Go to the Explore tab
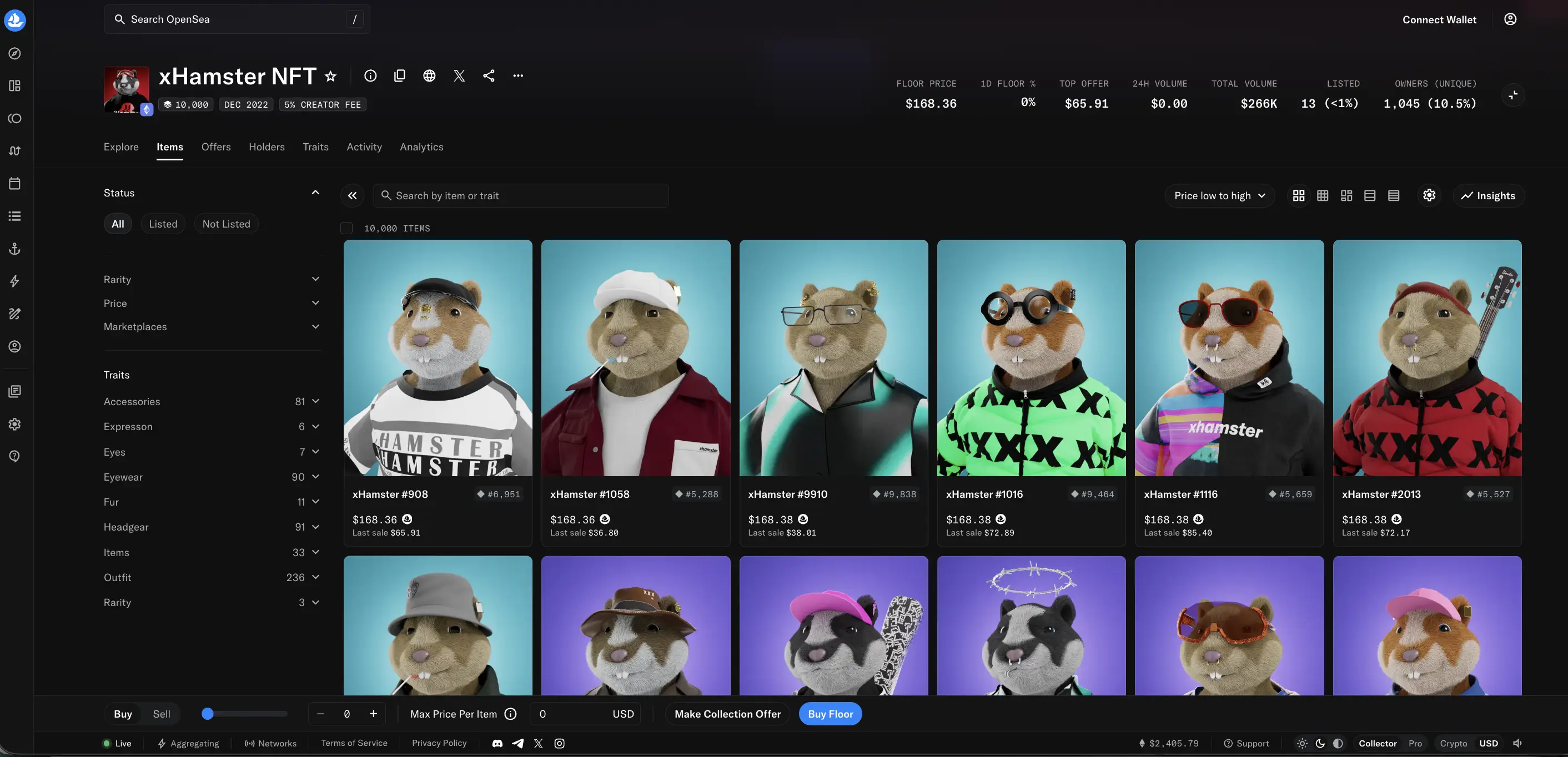 (x=121, y=147)
